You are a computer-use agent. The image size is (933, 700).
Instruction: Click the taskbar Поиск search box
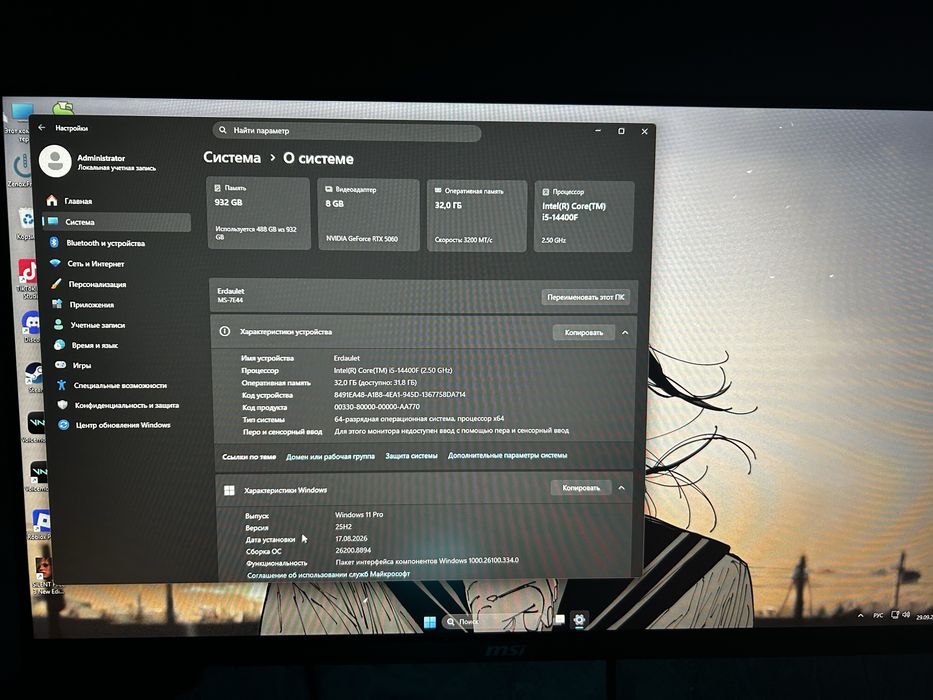pyautogui.click(x=496, y=621)
